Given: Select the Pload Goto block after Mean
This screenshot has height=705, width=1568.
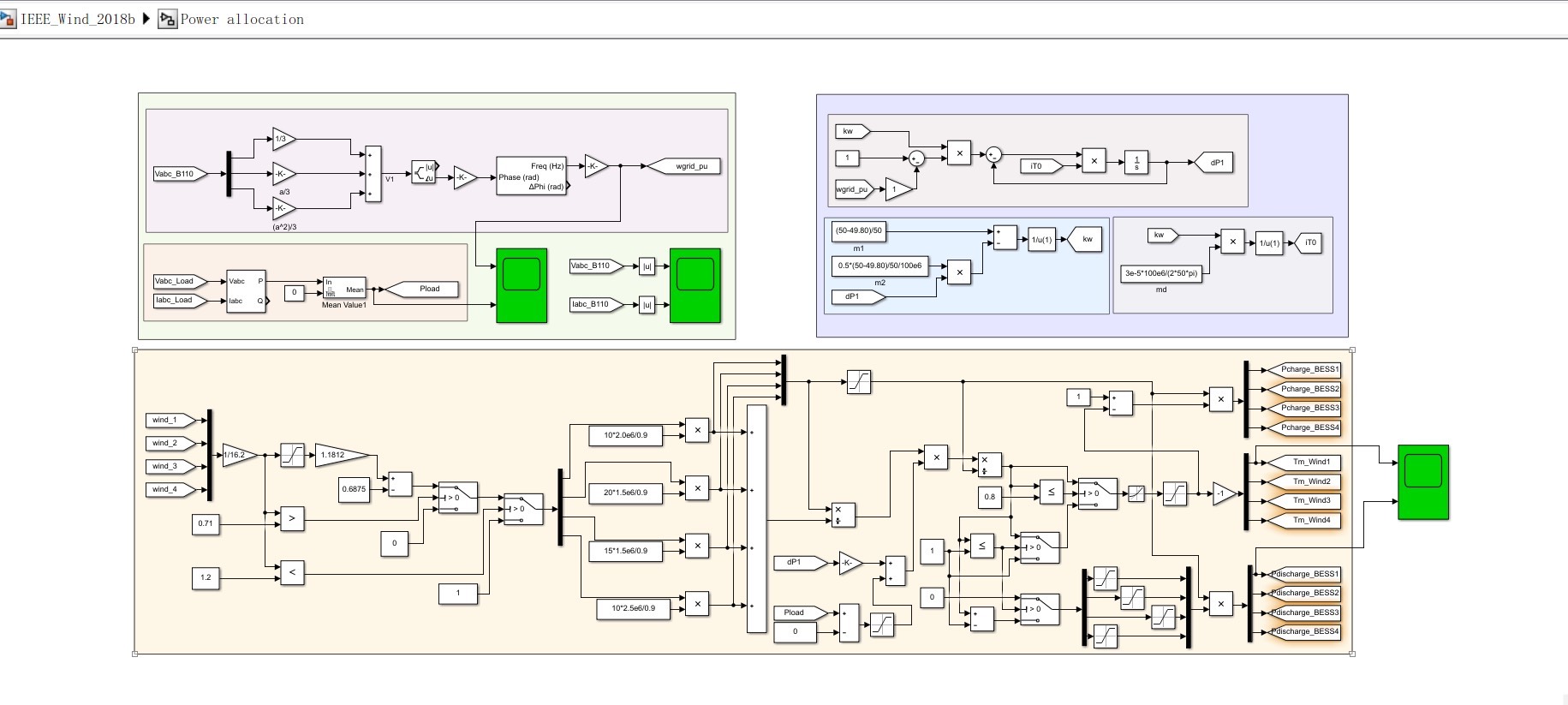Looking at the screenshot, I should pyautogui.click(x=421, y=290).
